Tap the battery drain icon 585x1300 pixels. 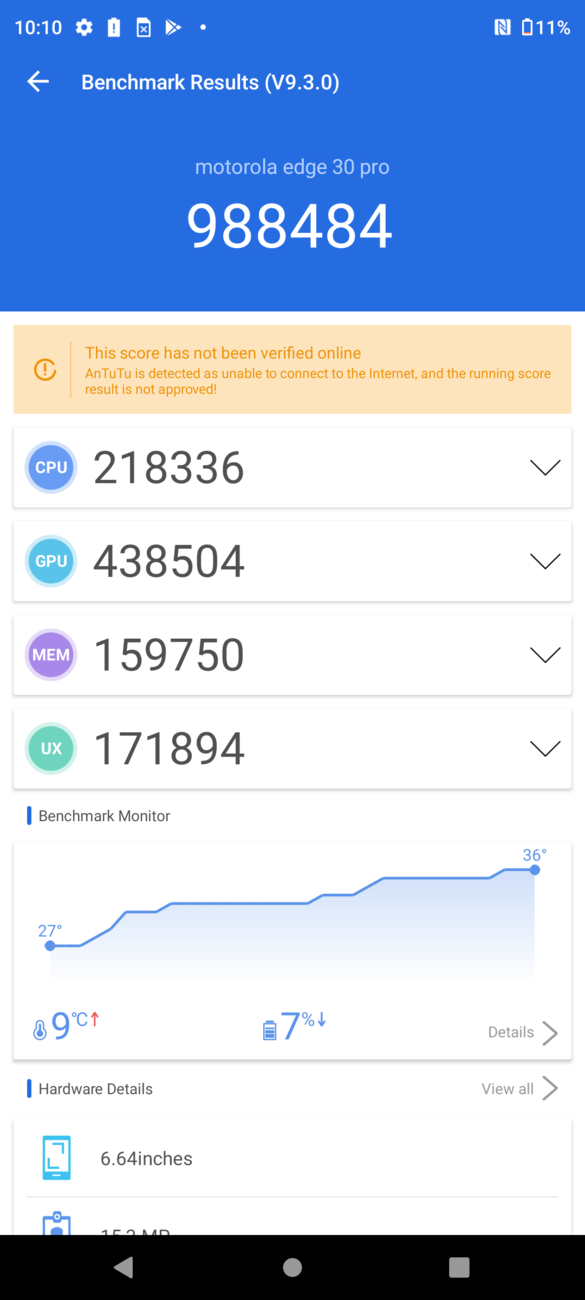[269, 1029]
